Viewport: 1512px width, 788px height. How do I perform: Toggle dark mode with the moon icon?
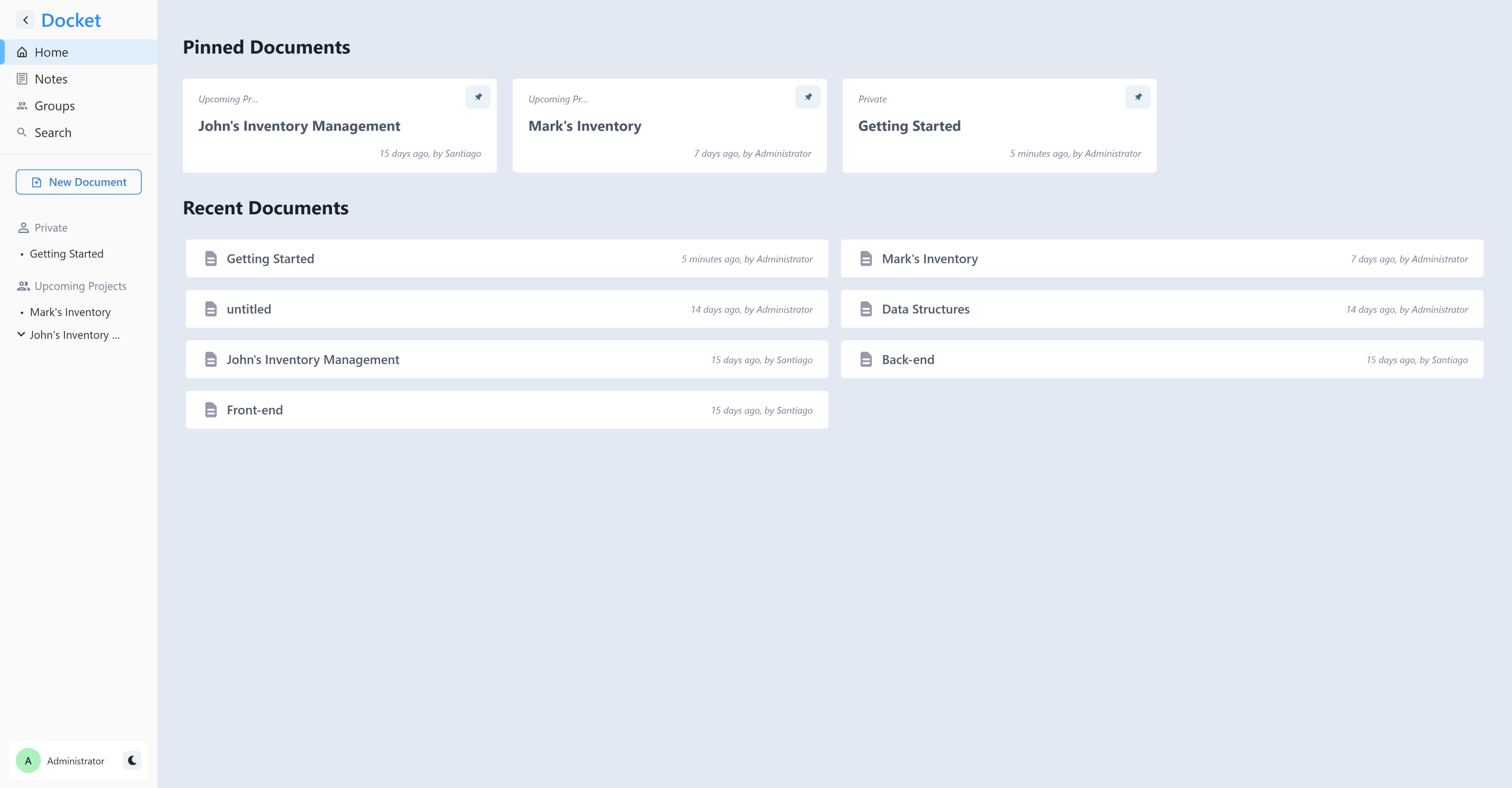coord(132,760)
